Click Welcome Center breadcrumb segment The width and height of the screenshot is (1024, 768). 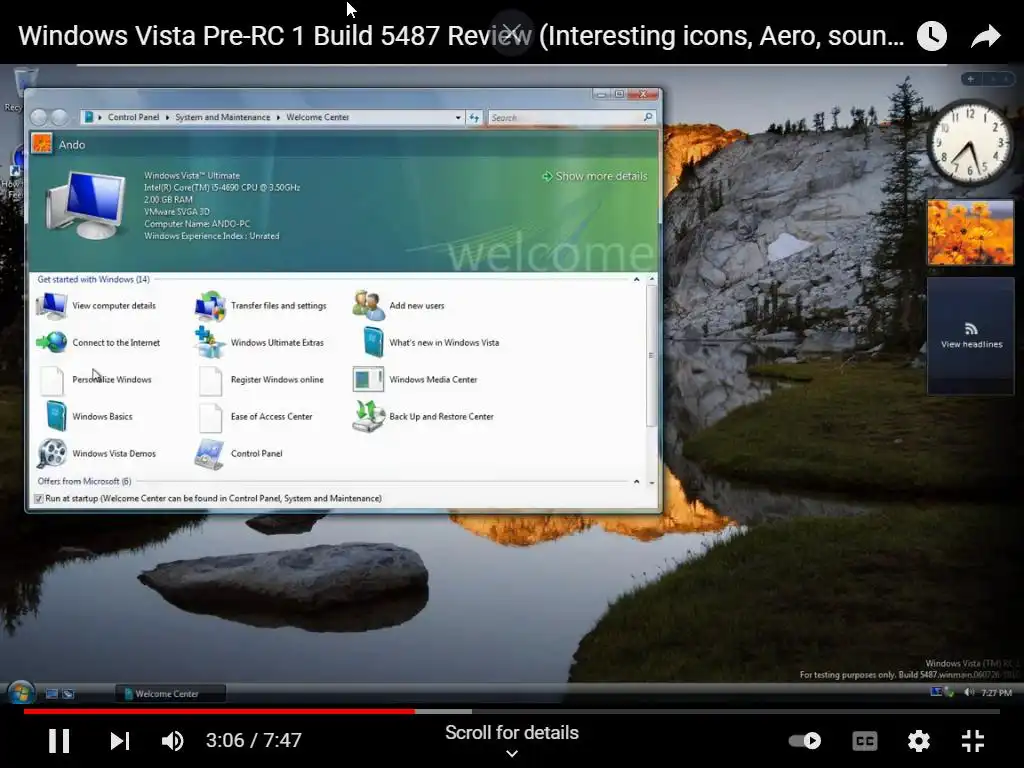317,117
